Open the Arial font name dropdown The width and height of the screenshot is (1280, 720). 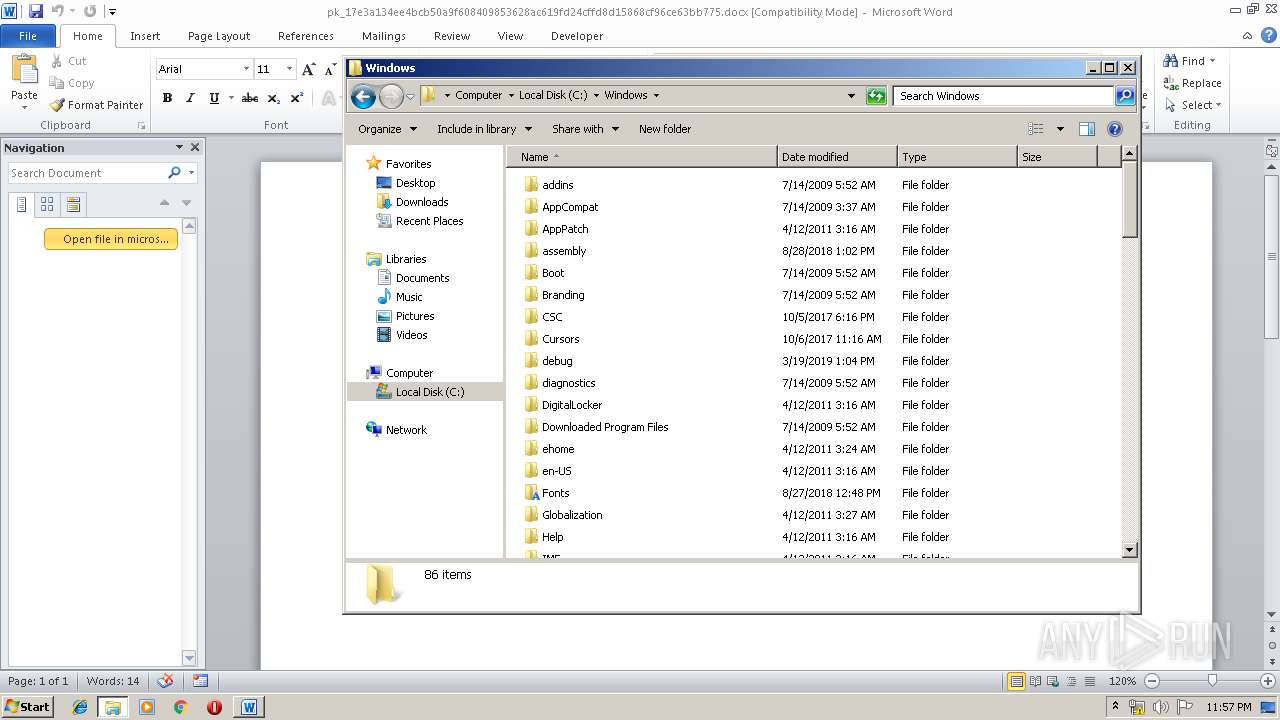point(246,69)
